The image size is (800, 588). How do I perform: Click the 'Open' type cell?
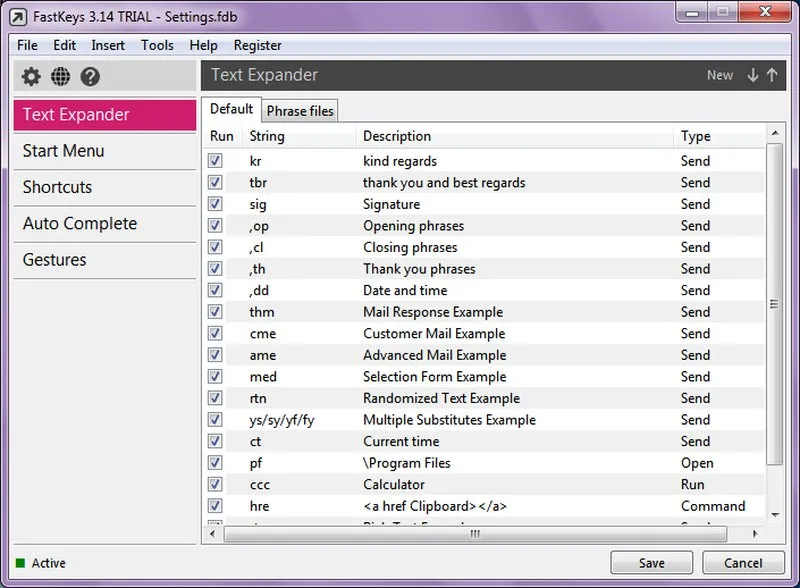click(x=697, y=463)
